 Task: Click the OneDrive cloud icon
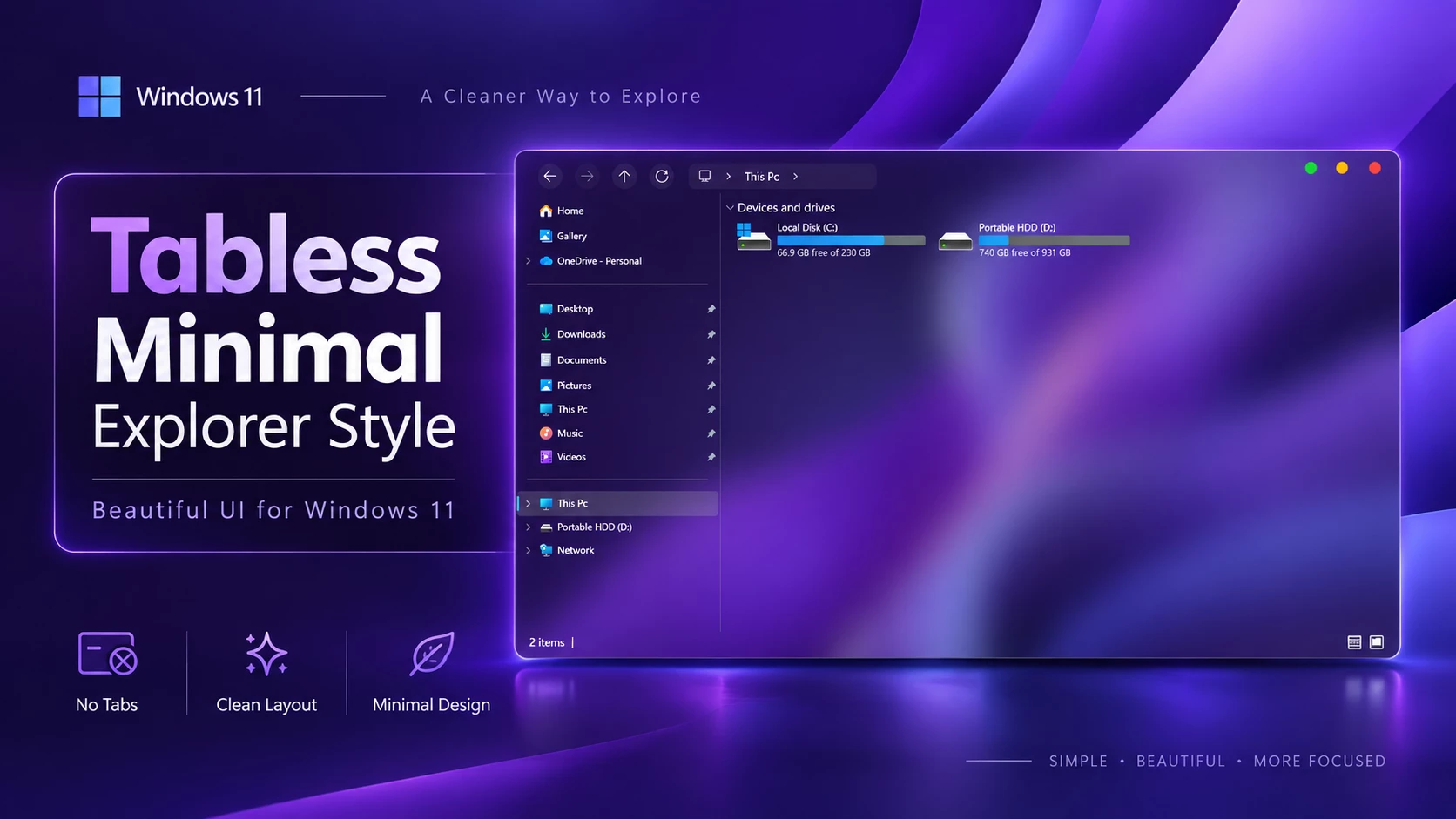546,261
